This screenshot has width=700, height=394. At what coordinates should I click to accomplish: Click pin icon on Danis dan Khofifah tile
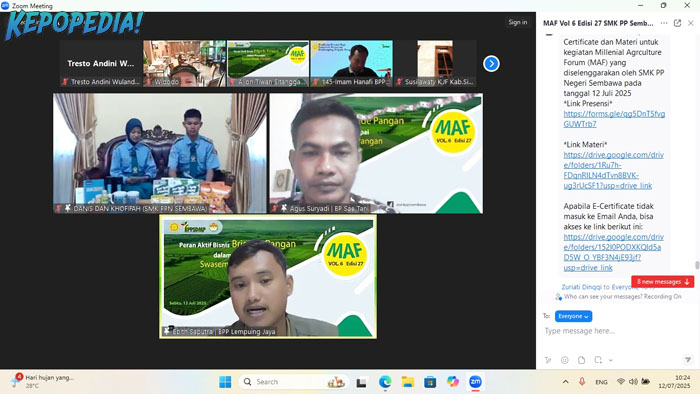pyautogui.click(x=67, y=208)
